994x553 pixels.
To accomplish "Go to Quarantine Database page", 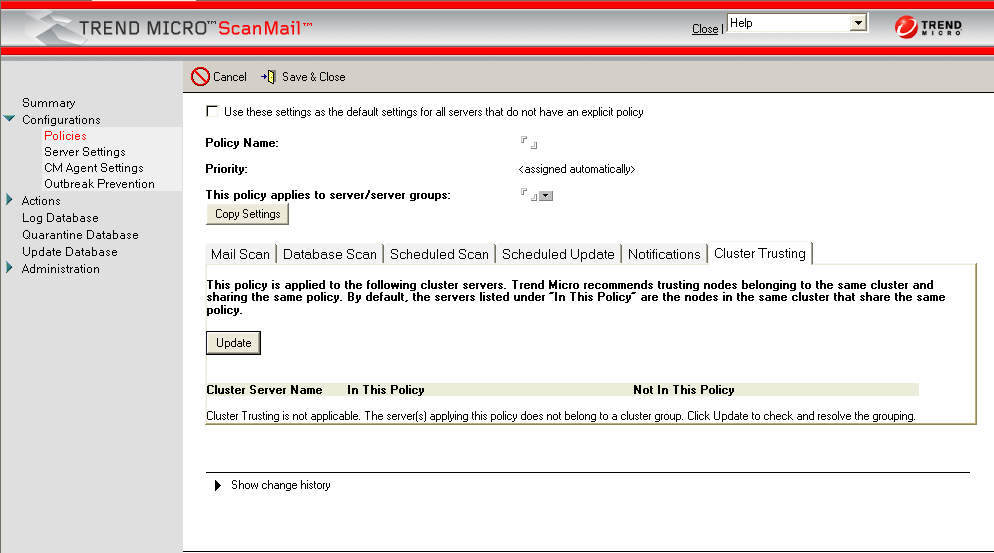I will (80, 235).
